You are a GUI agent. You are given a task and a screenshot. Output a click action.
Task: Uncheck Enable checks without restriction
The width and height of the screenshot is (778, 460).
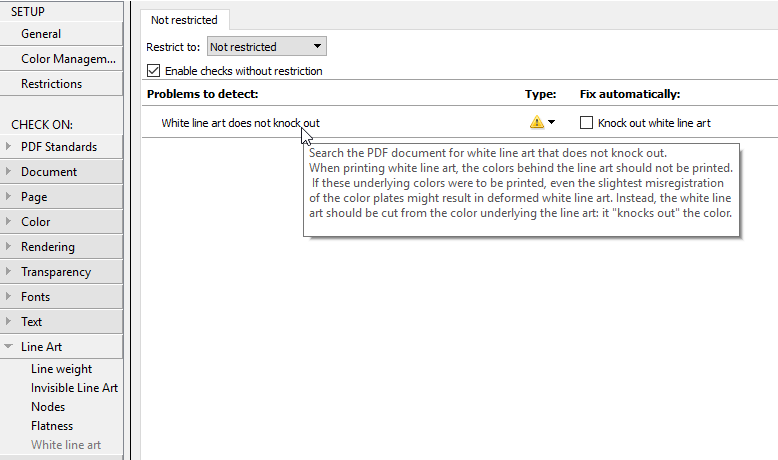[x=154, y=71]
